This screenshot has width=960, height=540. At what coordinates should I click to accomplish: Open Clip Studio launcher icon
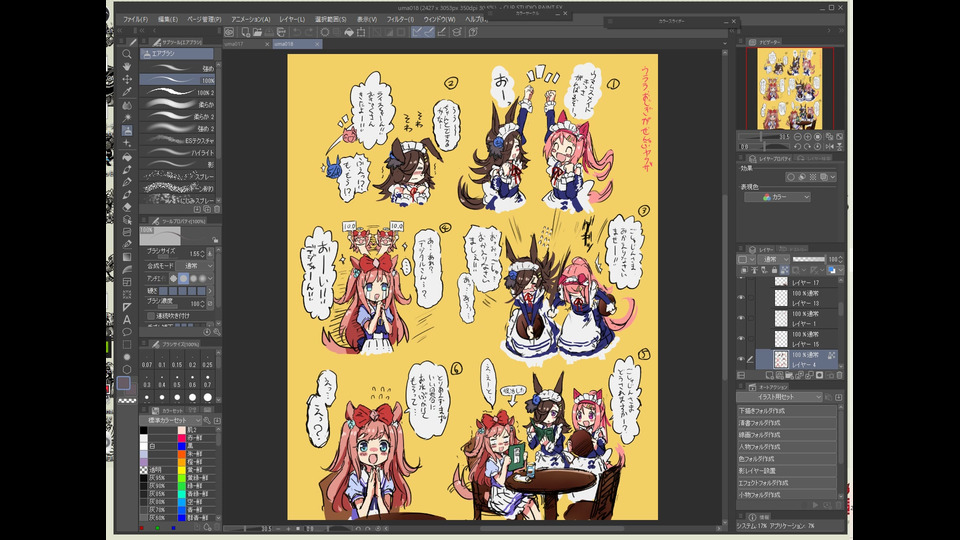[x=229, y=32]
